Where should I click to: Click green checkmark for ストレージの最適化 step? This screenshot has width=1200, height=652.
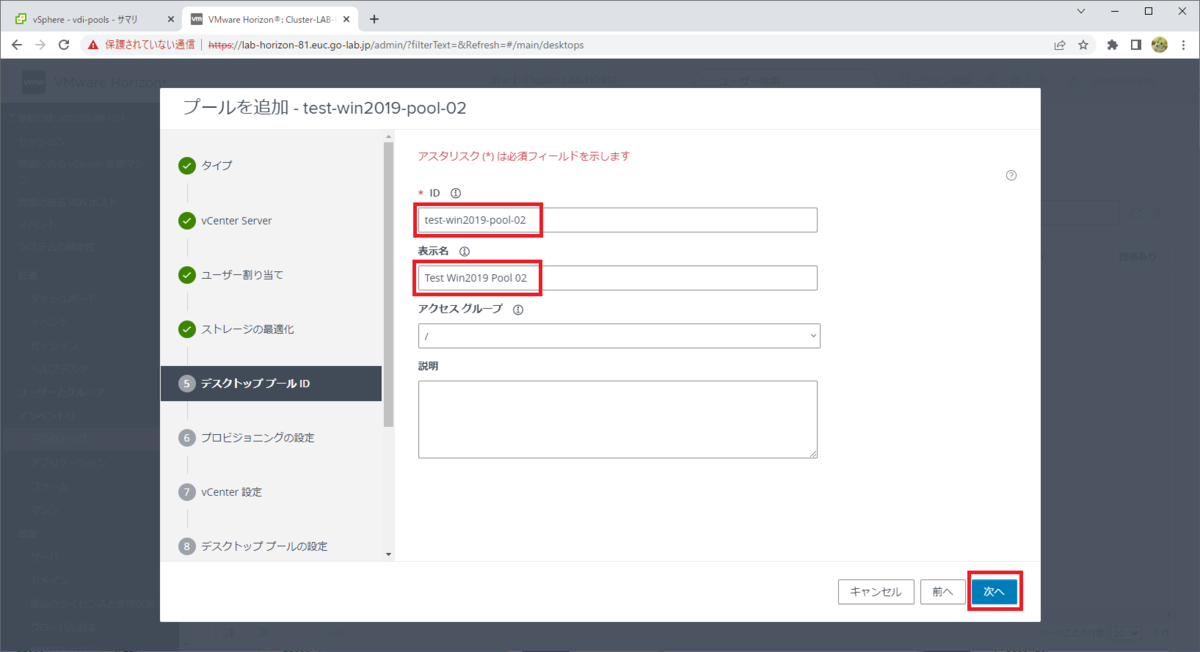[187, 329]
